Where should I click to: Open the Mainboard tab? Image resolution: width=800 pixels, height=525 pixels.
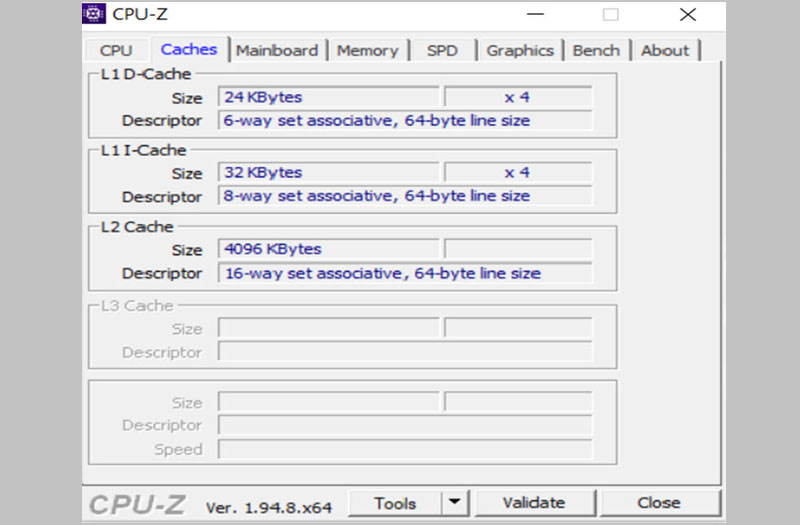click(x=277, y=51)
